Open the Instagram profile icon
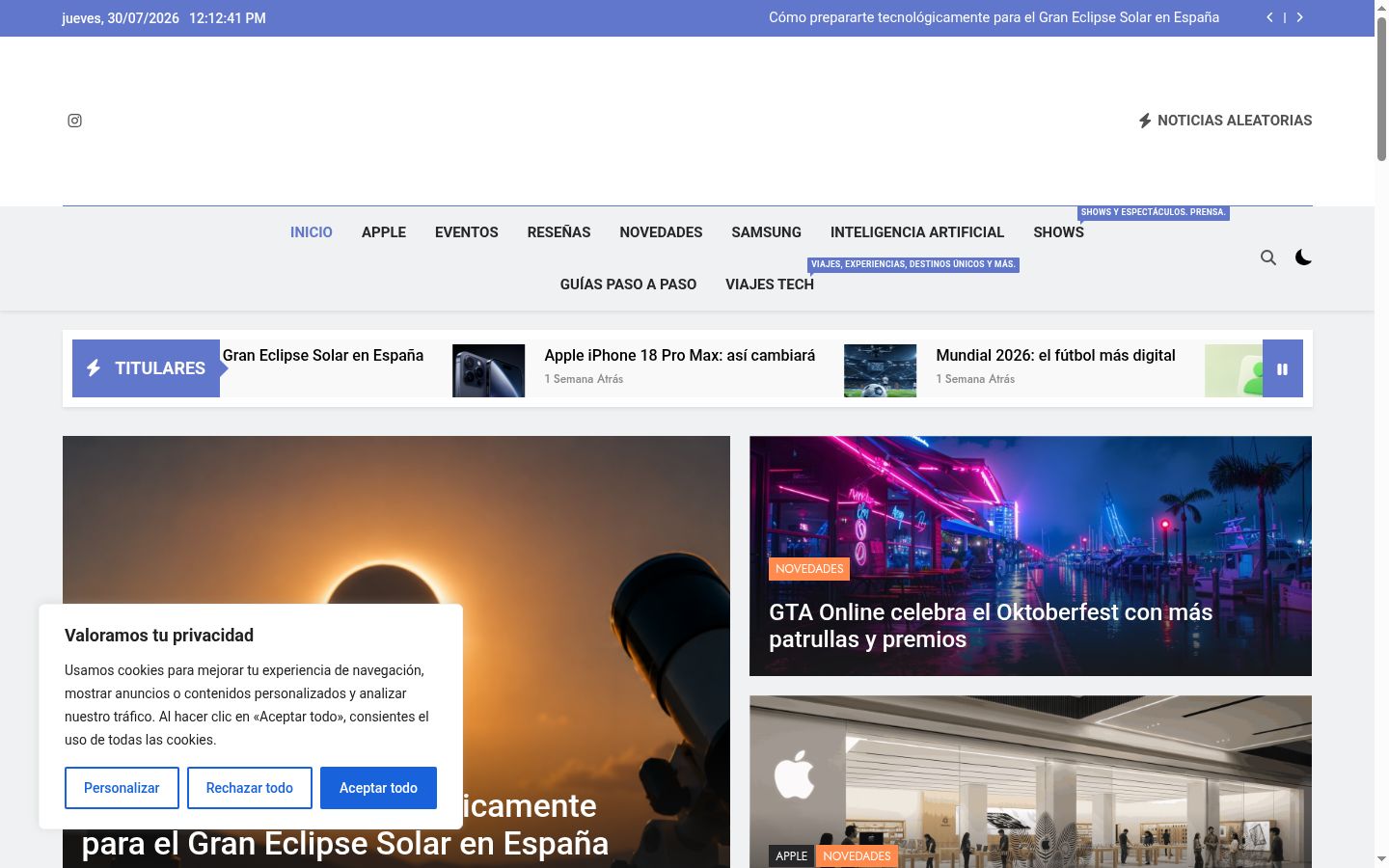1389x868 pixels. click(74, 121)
